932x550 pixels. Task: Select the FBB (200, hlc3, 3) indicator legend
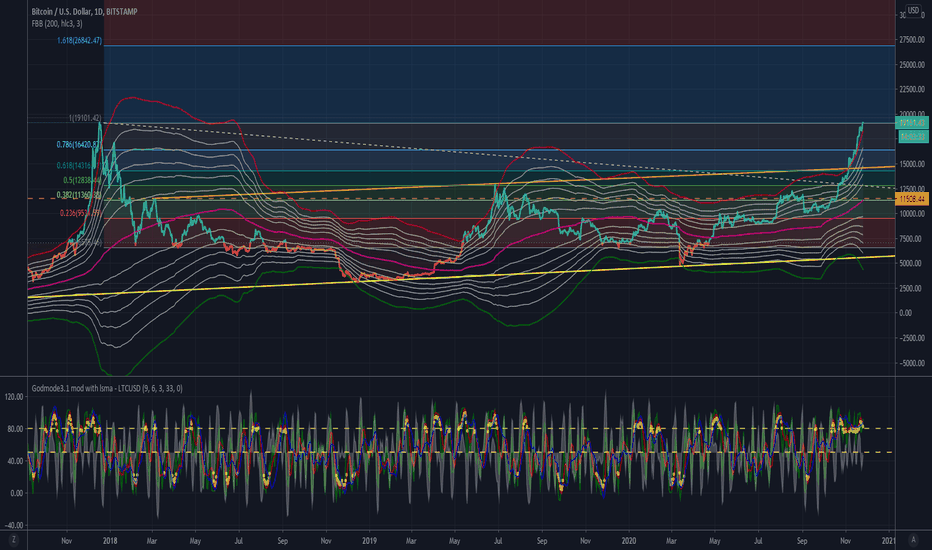57,24
